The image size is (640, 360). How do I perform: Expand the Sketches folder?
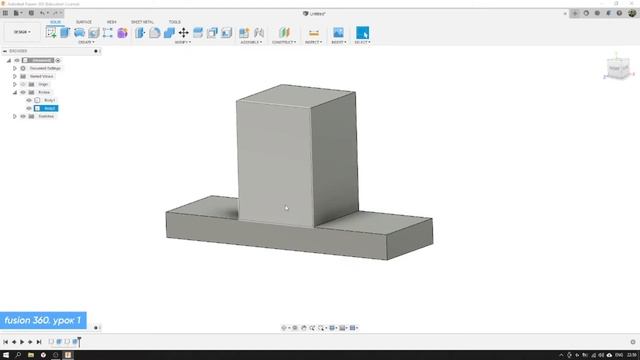pos(15,116)
